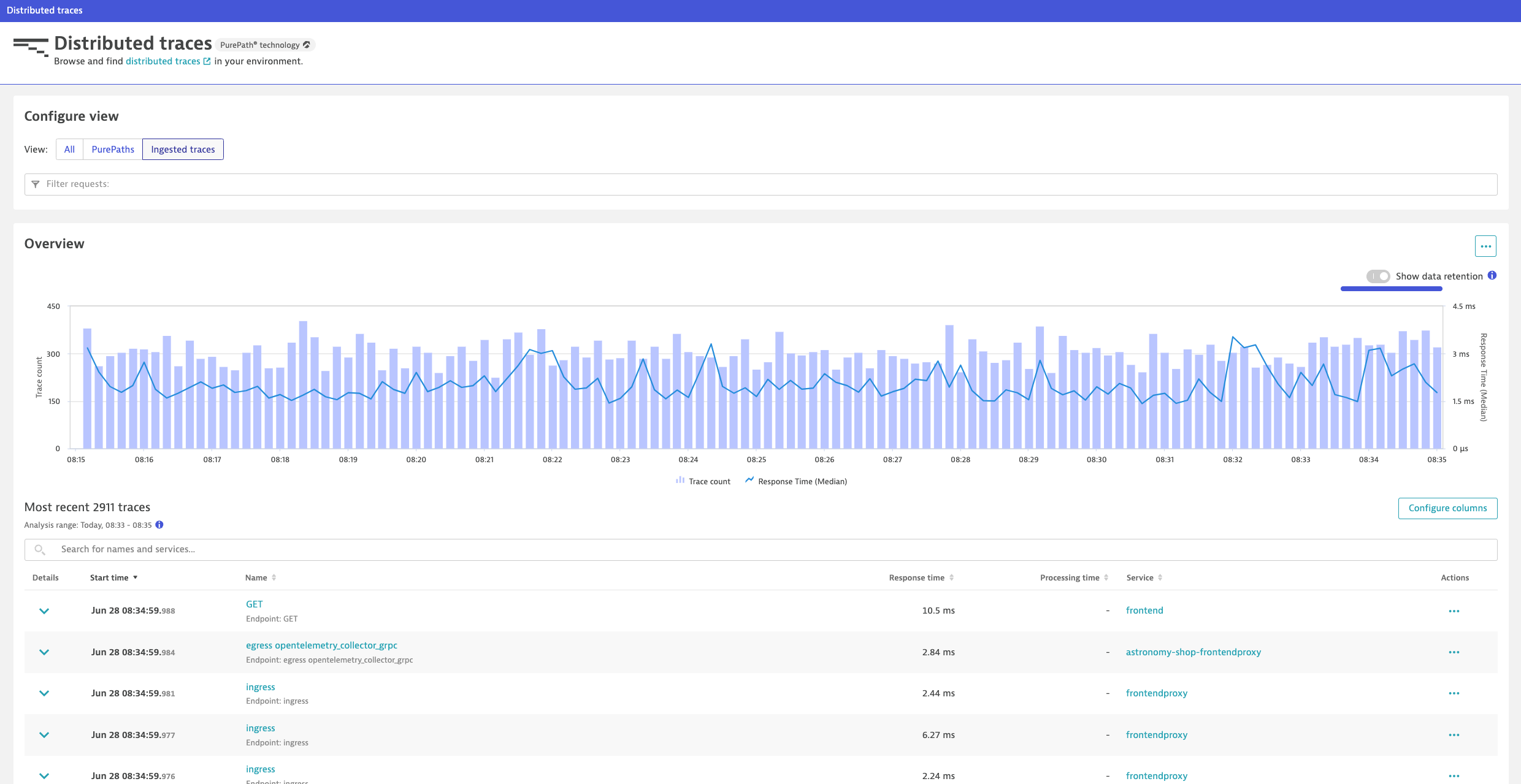Sort by Start time column
1521x784 pixels.
click(x=114, y=577)
